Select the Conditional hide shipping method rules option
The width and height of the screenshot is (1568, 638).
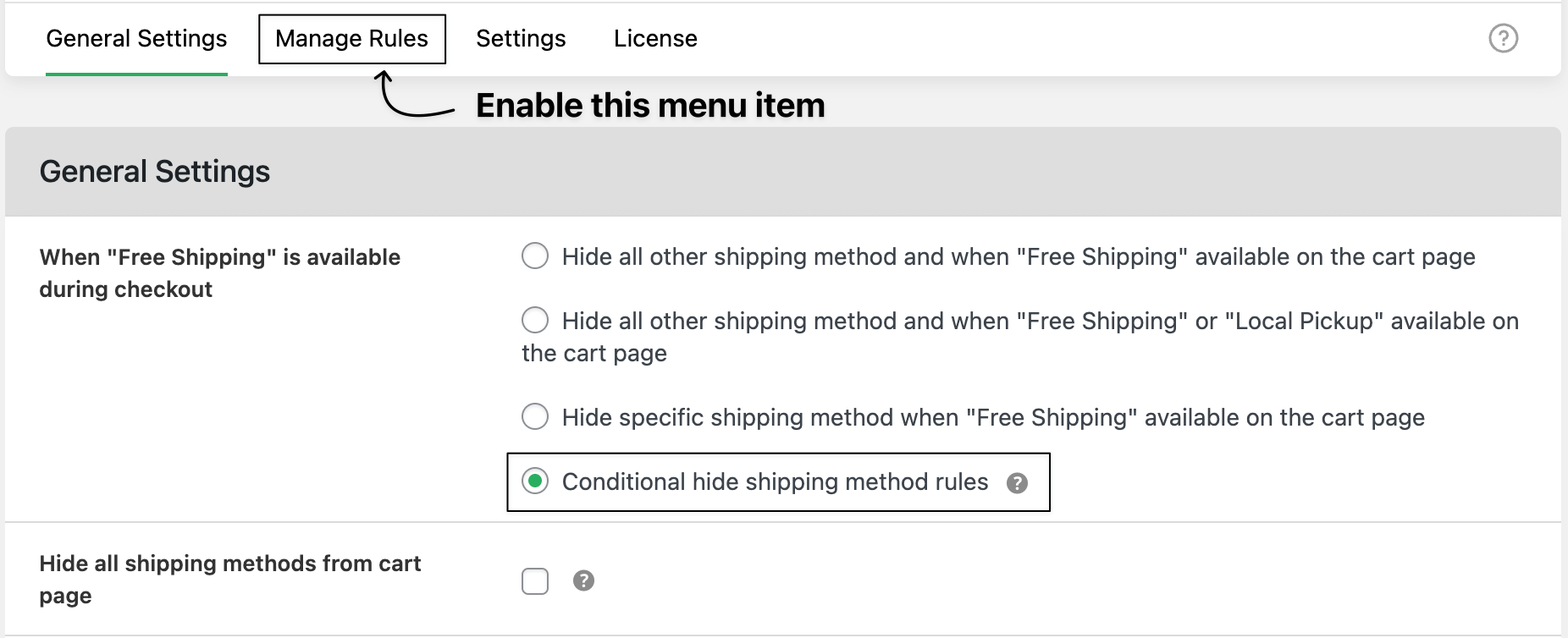pyautogui.click(x=534, y=481)
